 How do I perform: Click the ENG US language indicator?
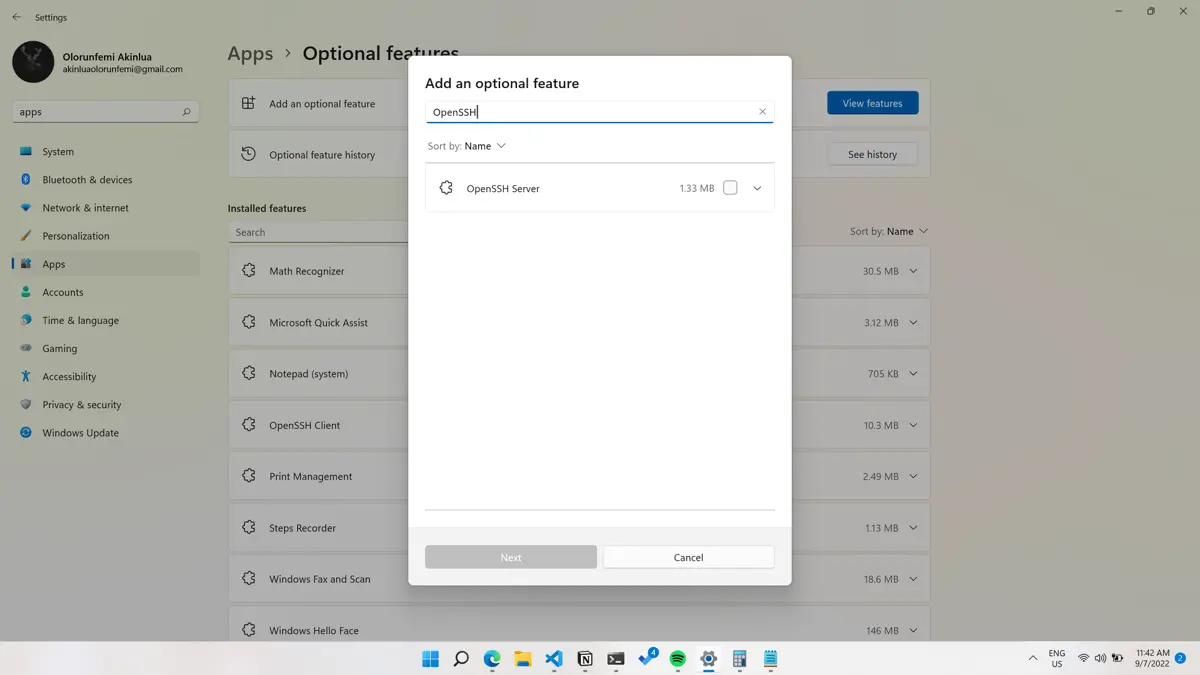click(x=1057, y=658)
